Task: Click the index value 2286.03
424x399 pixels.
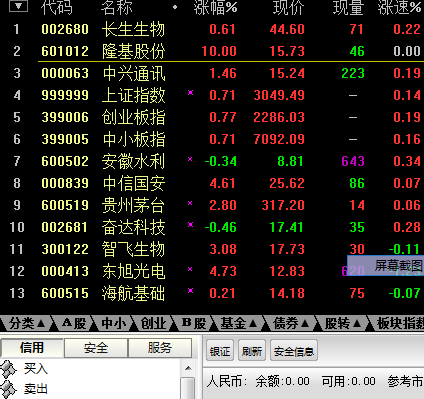Action: (279, 117)
